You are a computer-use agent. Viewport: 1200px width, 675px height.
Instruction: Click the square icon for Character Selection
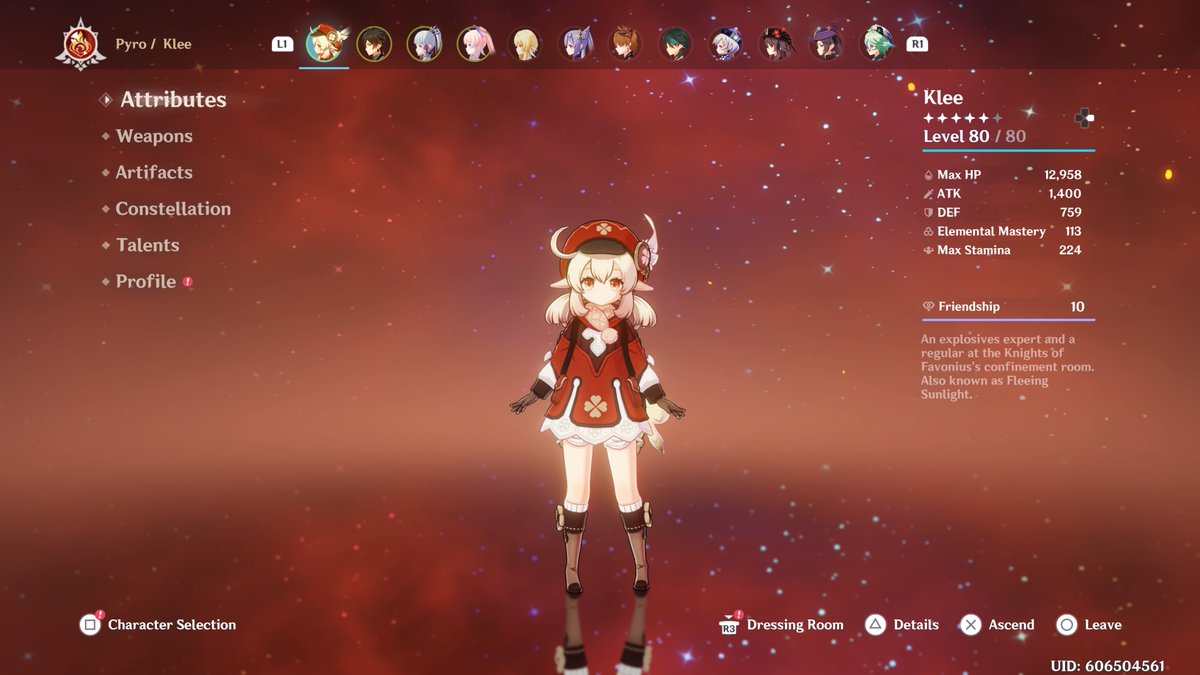pyautogui.click(x=90, y=625)
